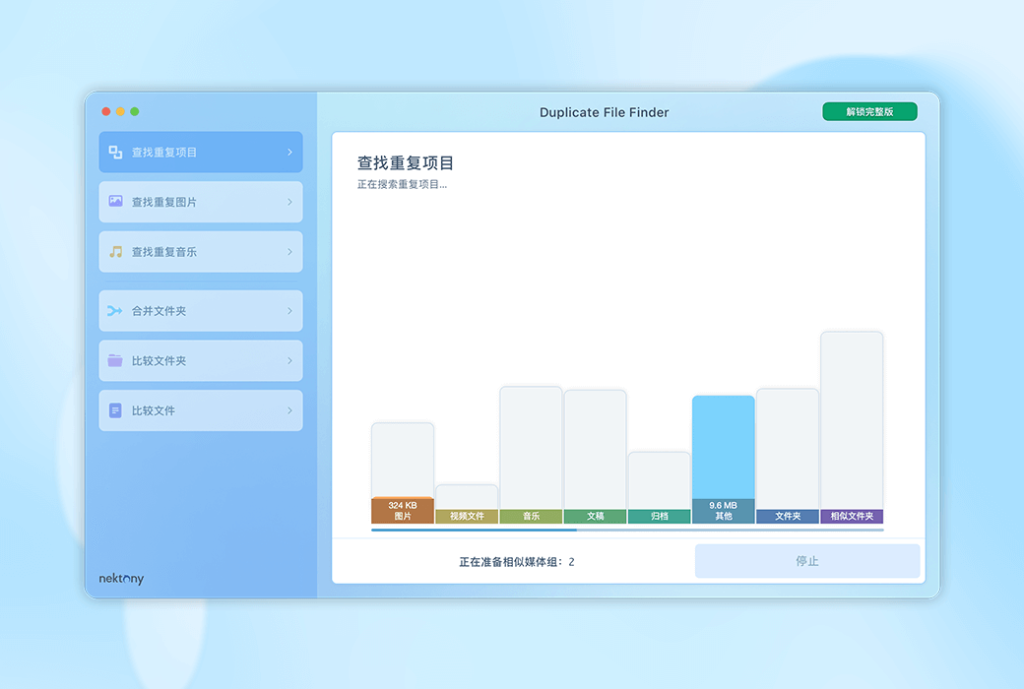Click the 音乐 green category label
The height and width of the screenshot is (689, 1024).
531,516
